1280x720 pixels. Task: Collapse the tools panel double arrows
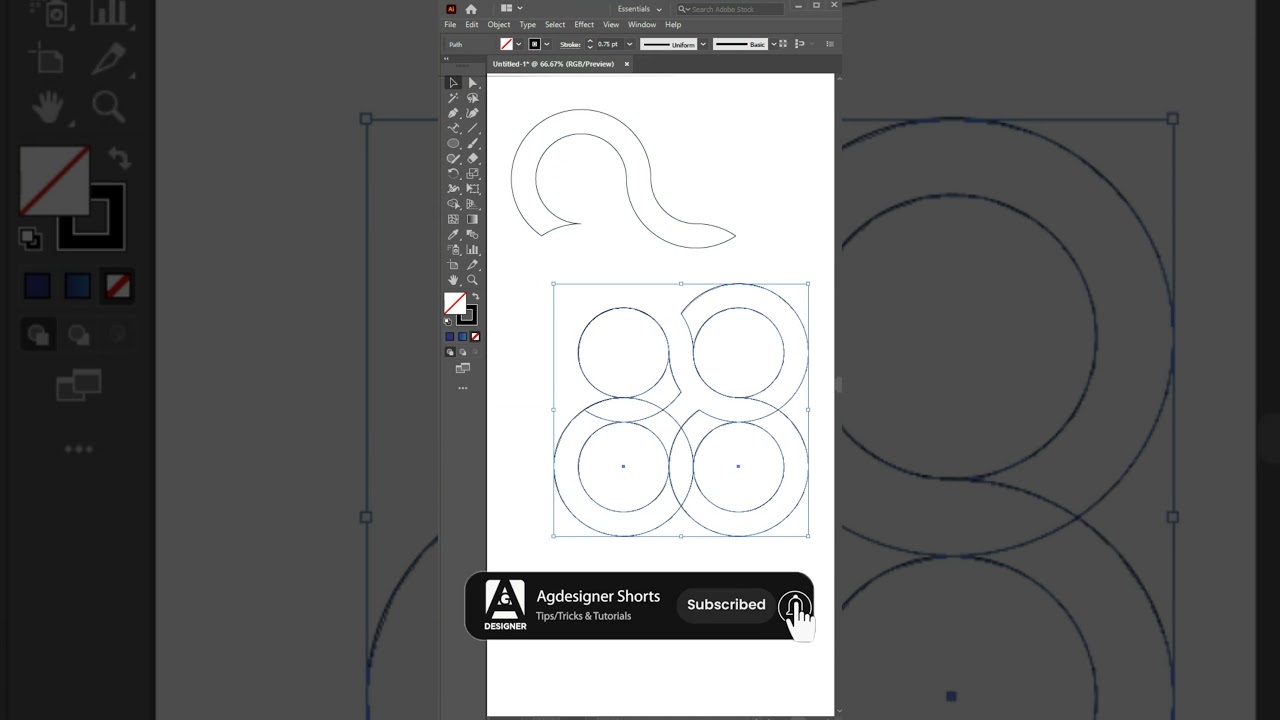446,59
